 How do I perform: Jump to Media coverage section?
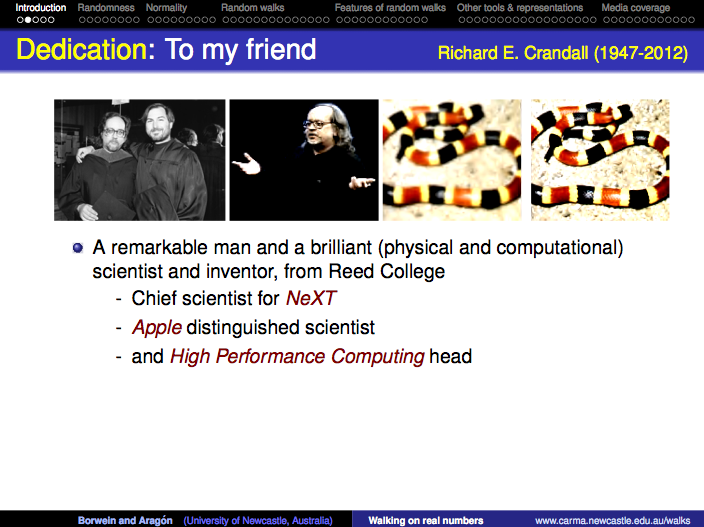[x=636, y=7]
